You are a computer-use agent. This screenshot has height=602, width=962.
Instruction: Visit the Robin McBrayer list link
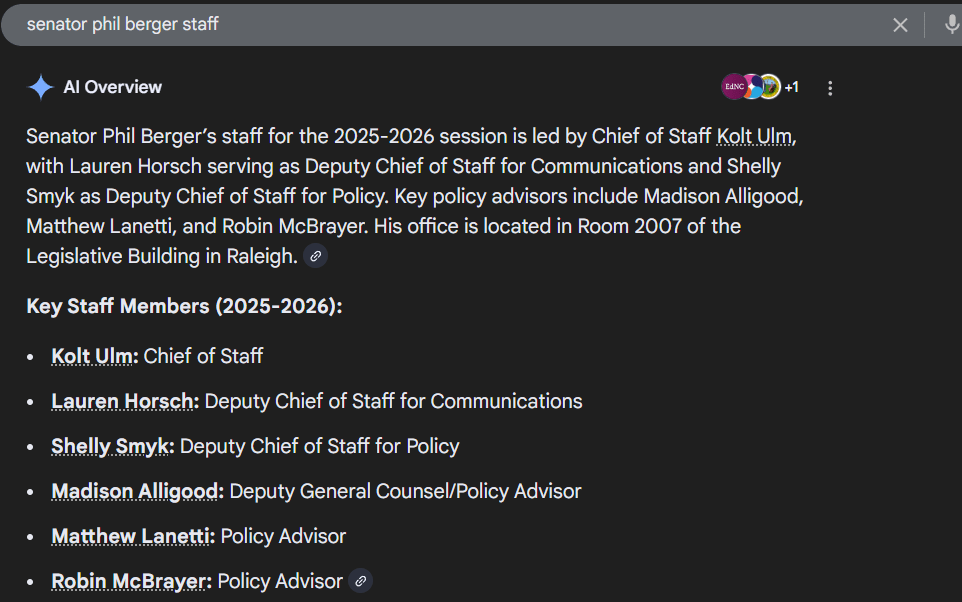click(x=131, y=581)
